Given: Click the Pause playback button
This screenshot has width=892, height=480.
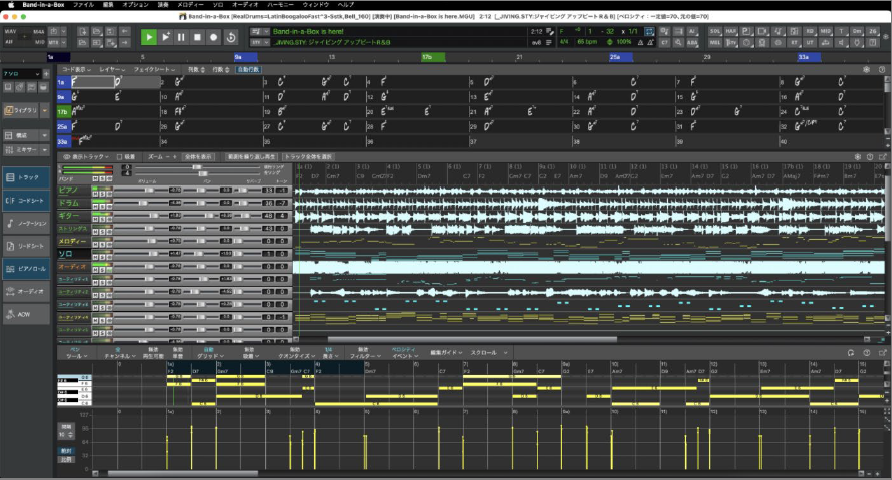Looking at the screenshot, I should pyautogui.click(x=181, y=37).
